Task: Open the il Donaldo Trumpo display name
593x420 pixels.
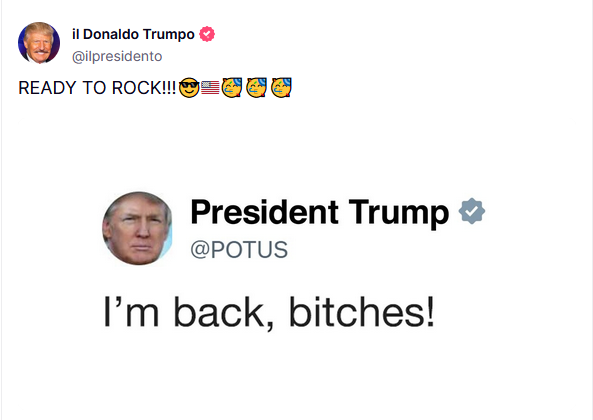Action: coord(133,34)
